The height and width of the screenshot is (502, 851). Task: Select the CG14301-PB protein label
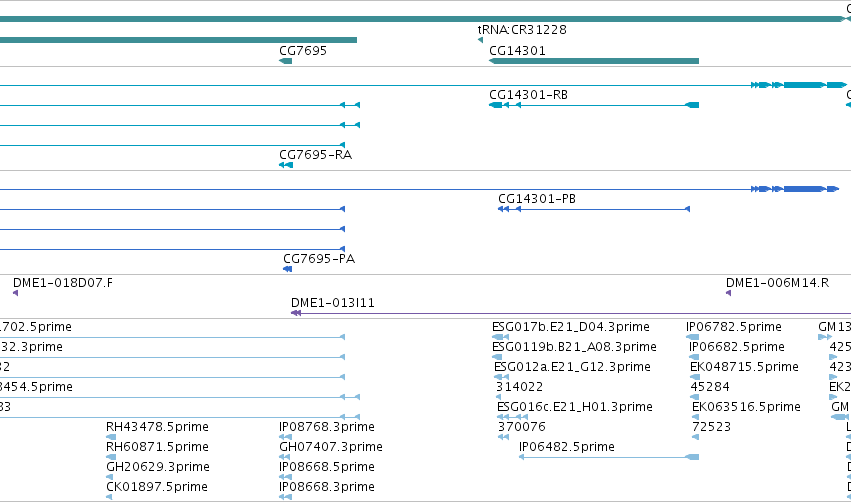pos(537,199)
